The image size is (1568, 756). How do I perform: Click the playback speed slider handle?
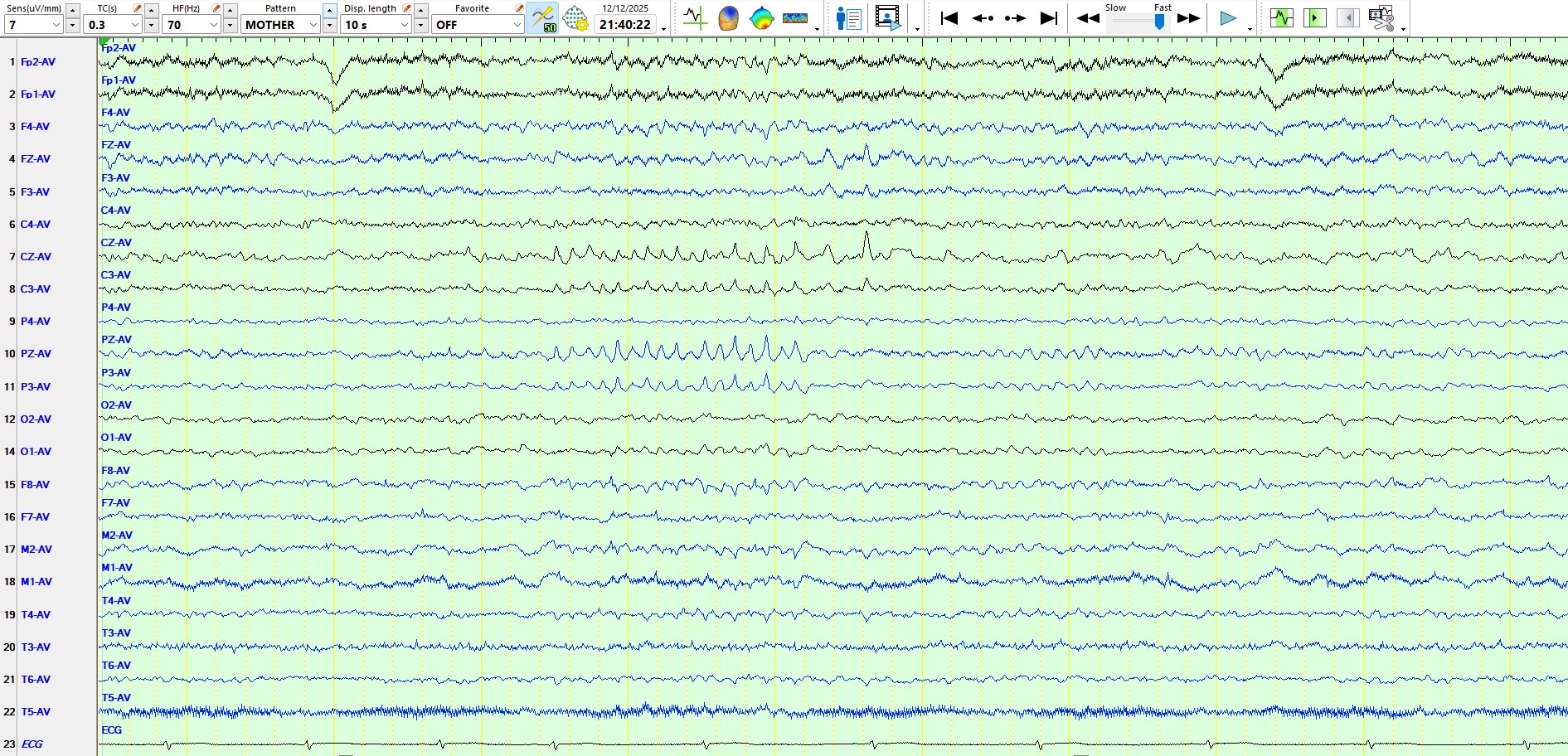point(1159,22)
